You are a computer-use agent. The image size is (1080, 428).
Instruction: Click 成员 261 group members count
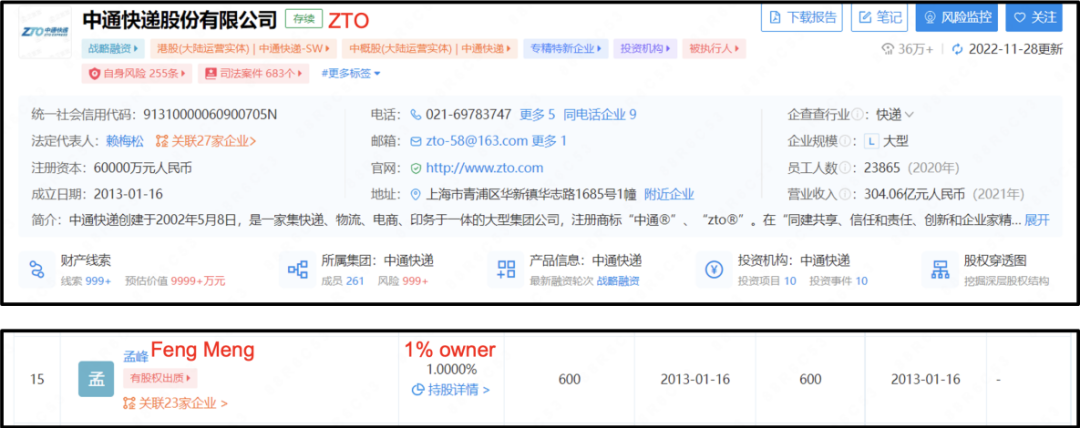(x=343, y=281)
